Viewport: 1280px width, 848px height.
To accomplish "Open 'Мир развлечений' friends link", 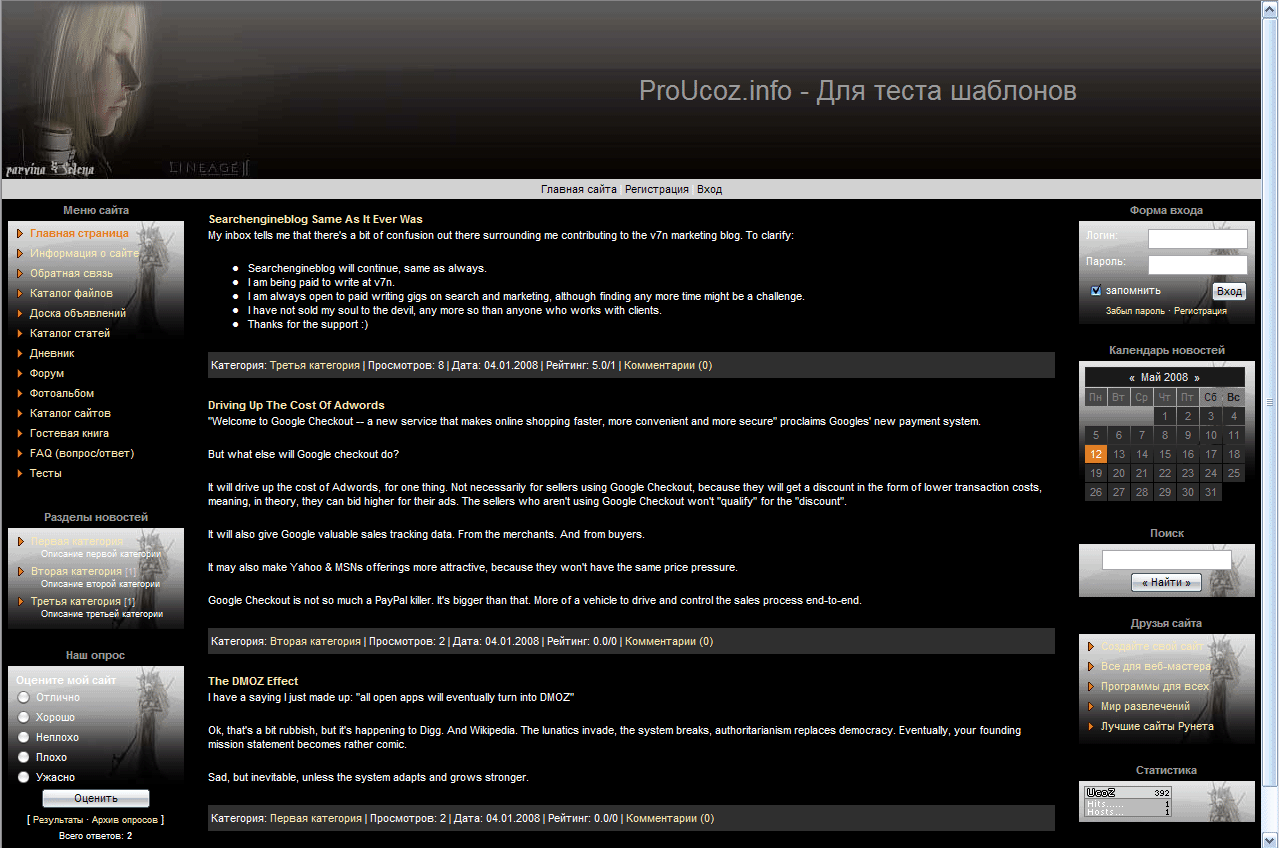I will 1146,706.
